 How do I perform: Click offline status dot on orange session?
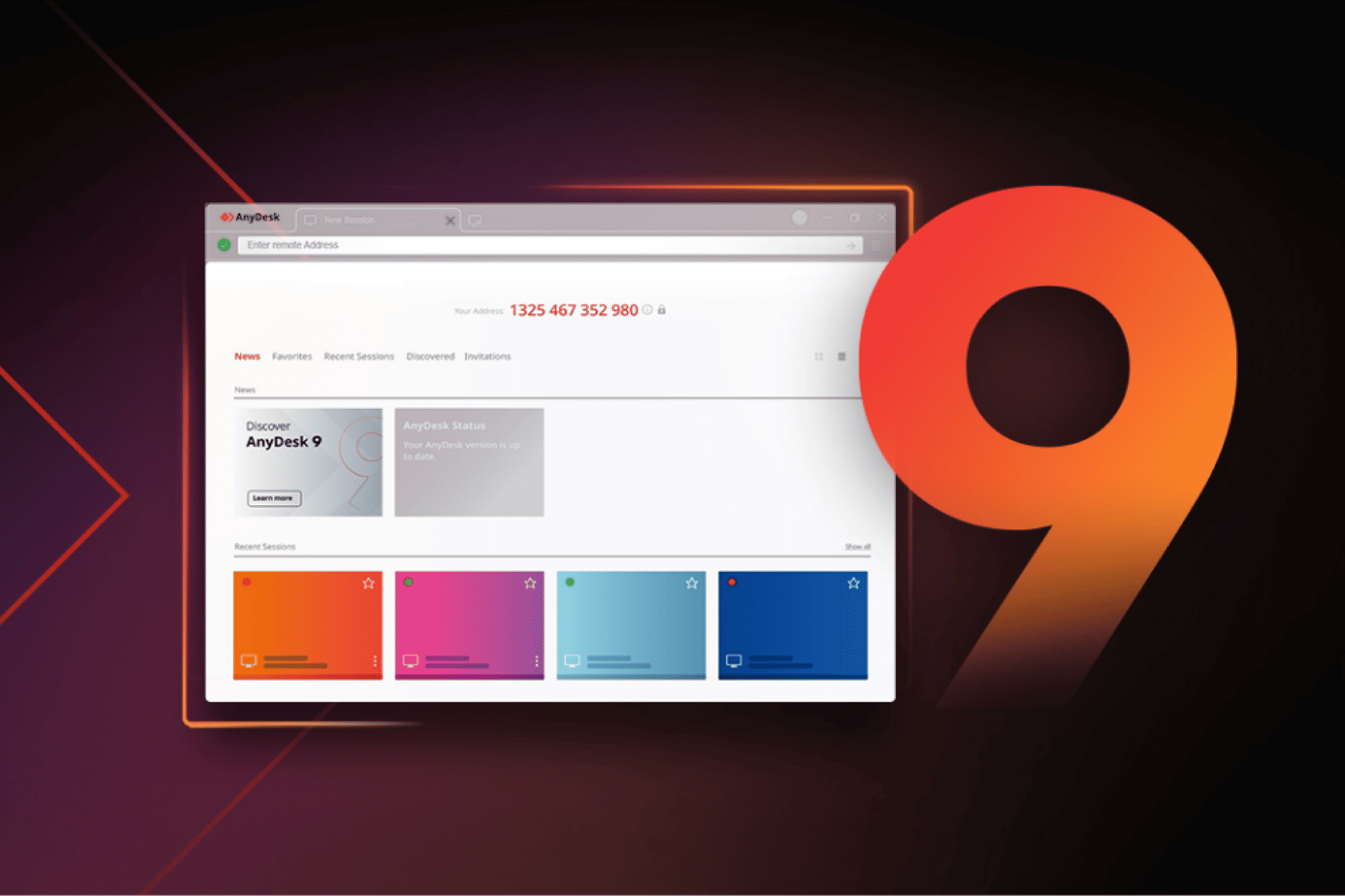tap(246, 582)
